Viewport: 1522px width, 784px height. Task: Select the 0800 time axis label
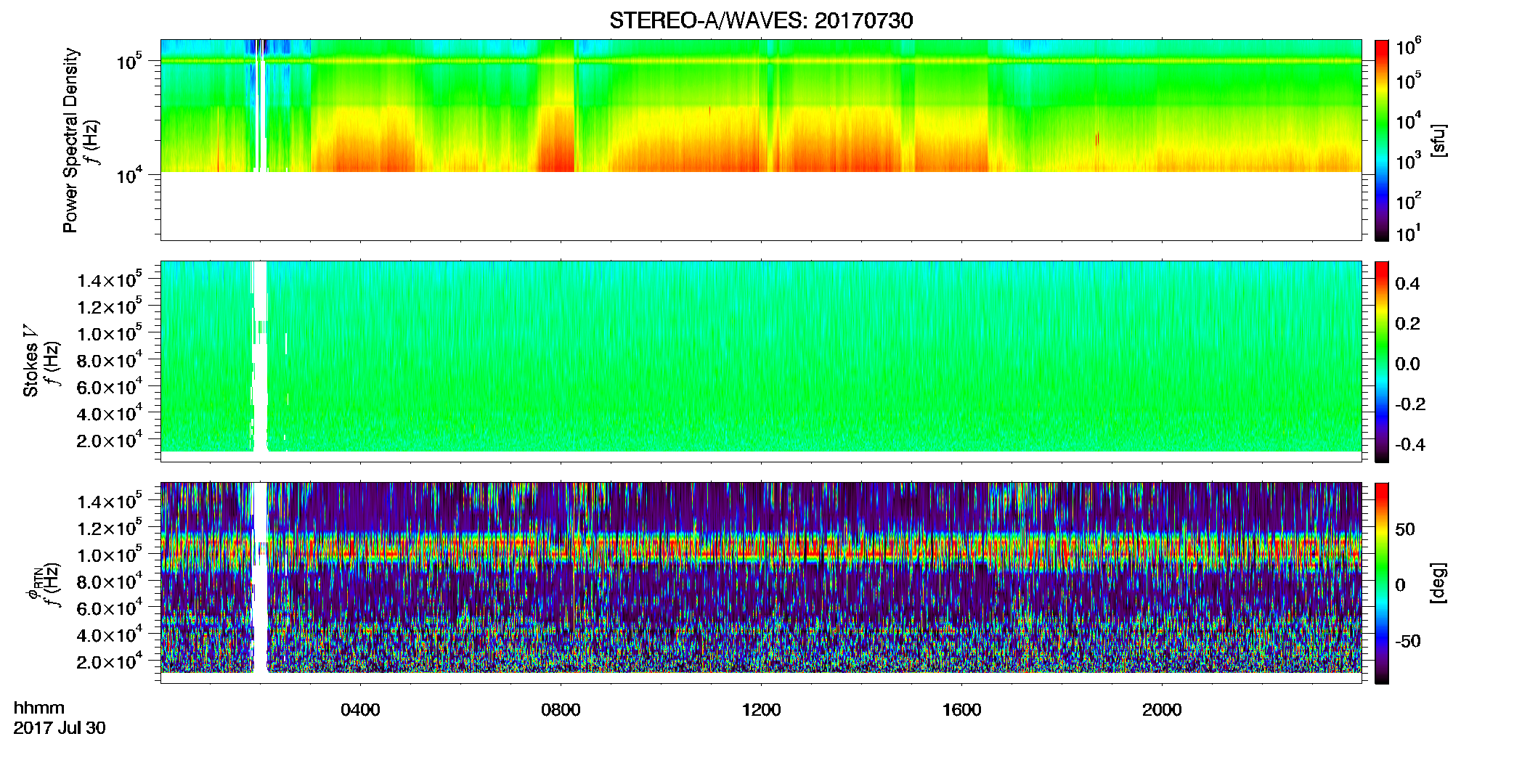[x=561, y=710]
